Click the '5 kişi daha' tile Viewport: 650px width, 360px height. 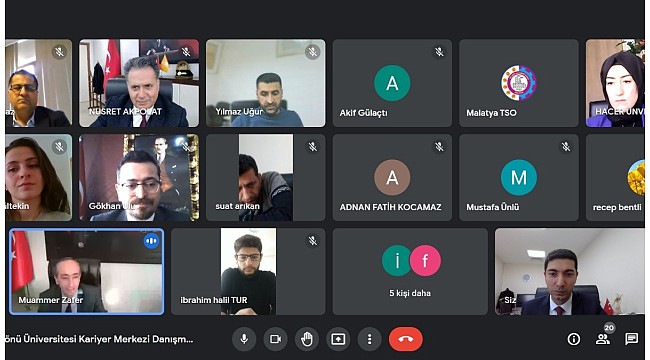(x=410, y=272)
